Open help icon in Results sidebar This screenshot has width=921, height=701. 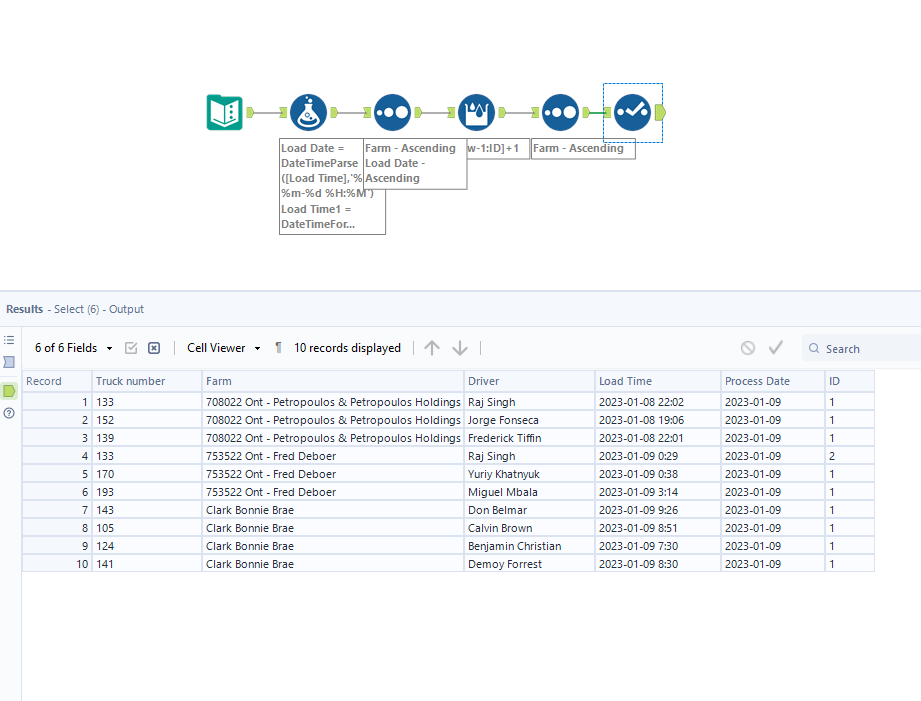[x=9, y=412]
